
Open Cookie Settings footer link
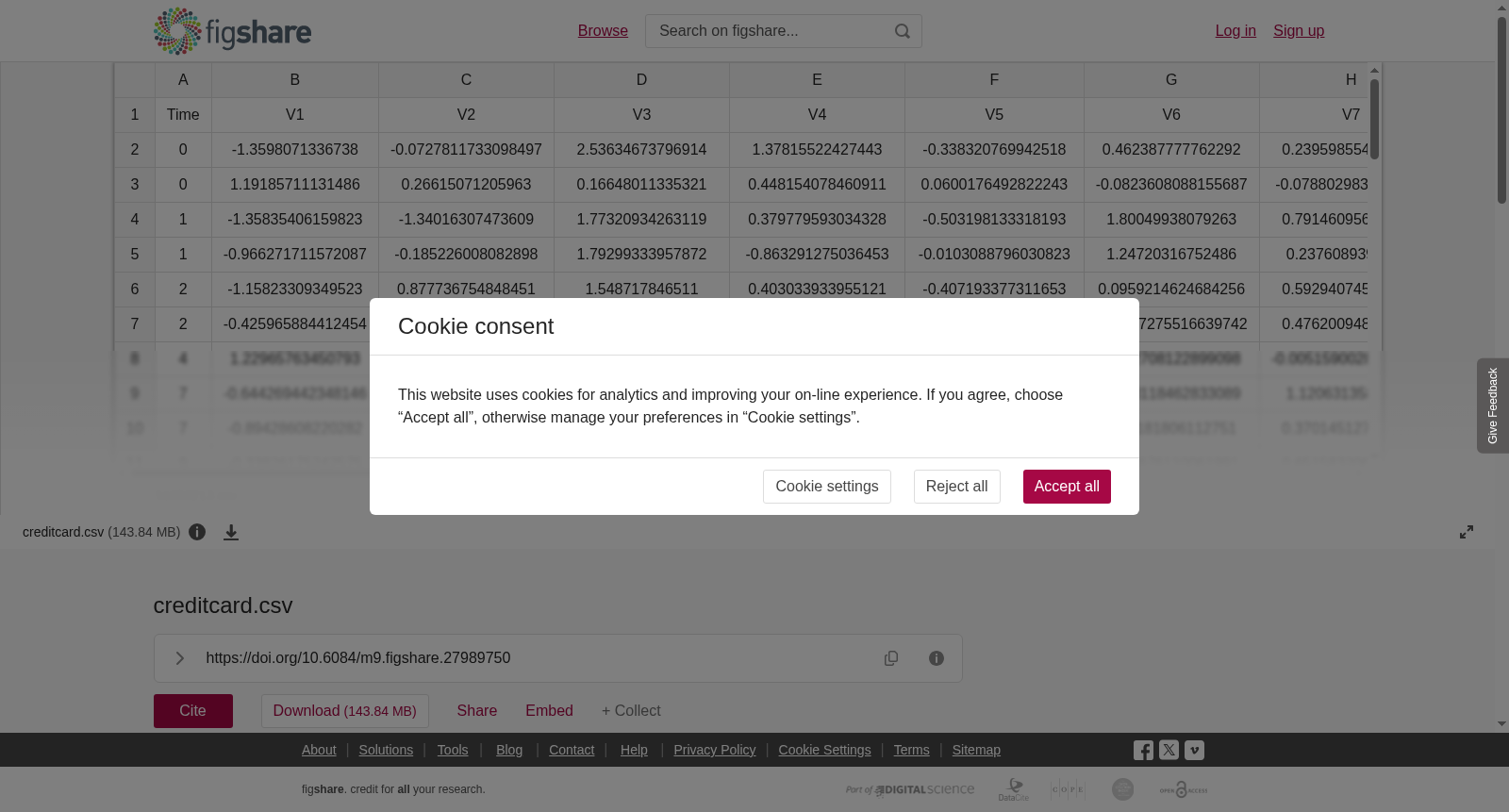tap(824, 750)
